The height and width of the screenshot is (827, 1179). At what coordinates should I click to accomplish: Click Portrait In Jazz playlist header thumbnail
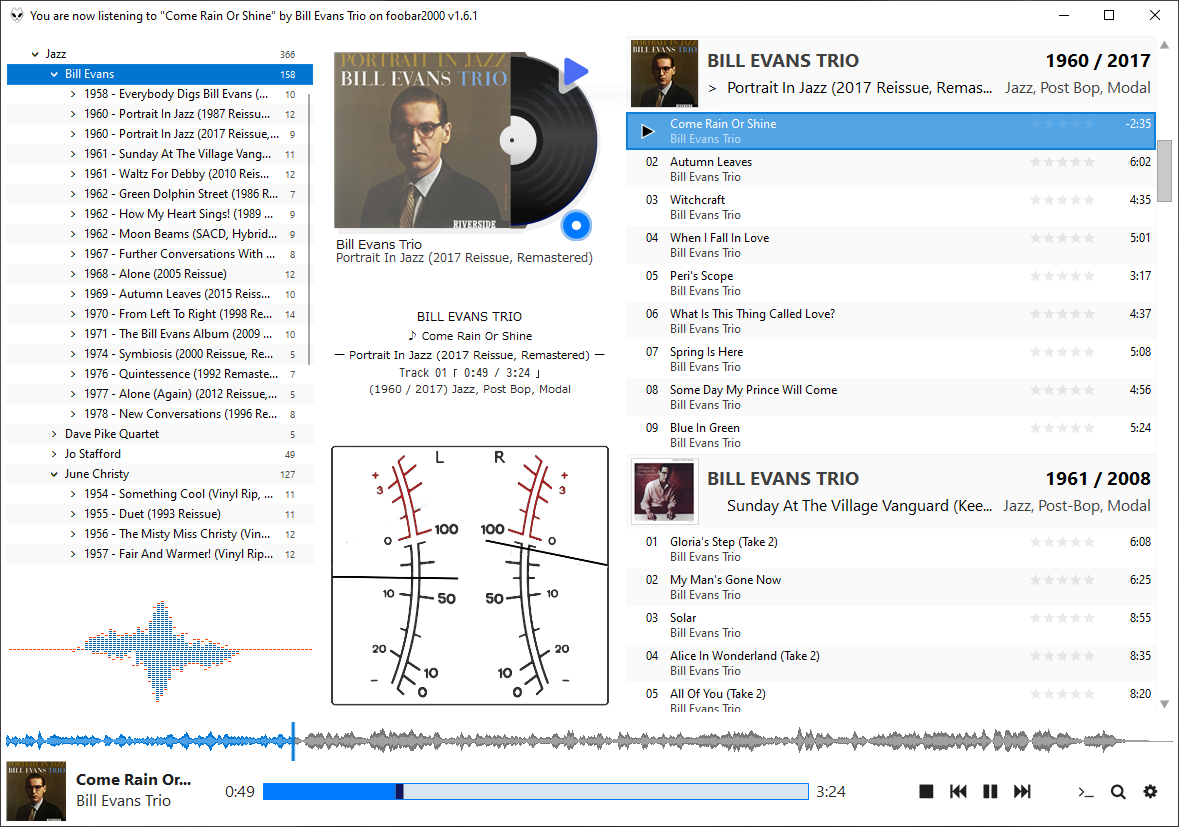(664, 74)
